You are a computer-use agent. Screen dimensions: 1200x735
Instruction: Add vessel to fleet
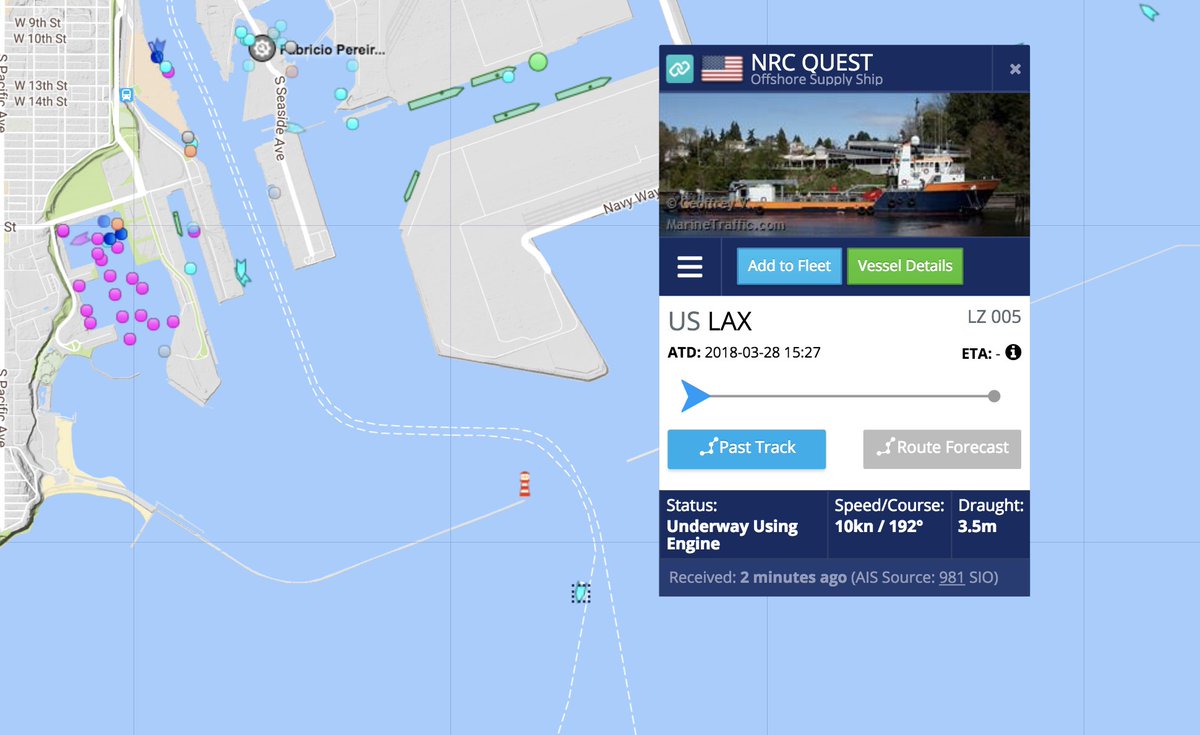point(789,266)
